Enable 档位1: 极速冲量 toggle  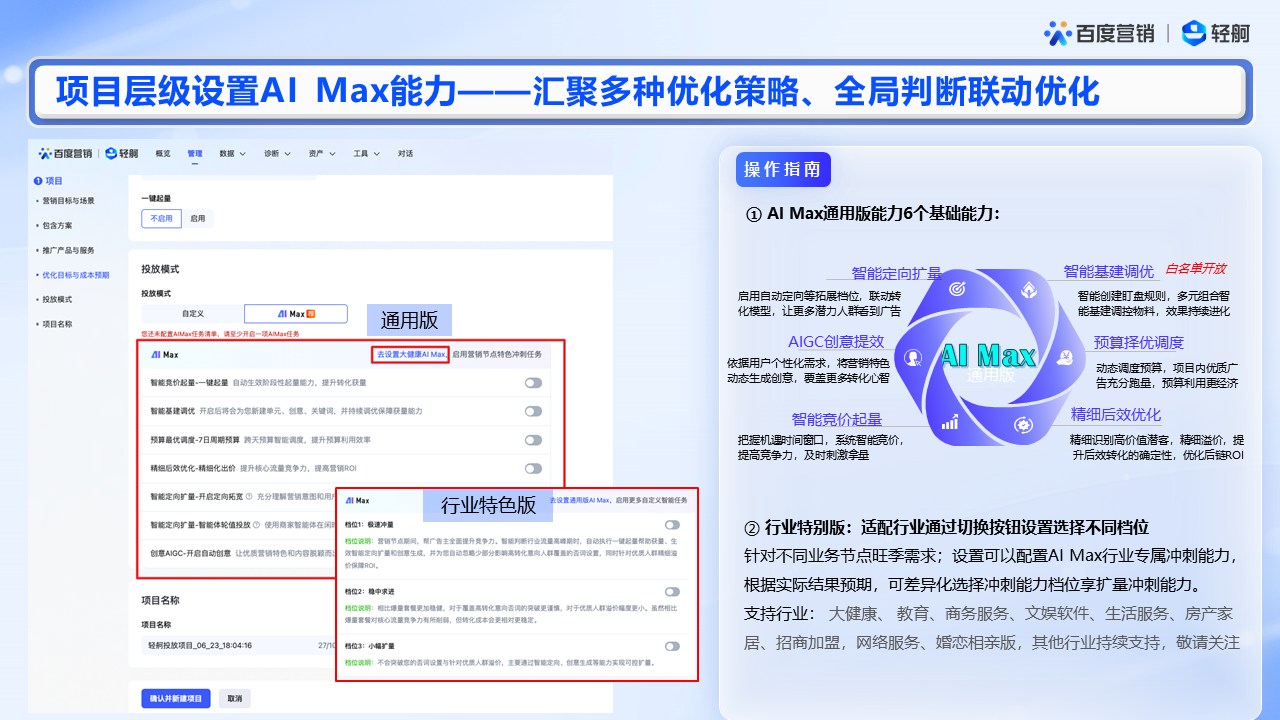point(672,524)
